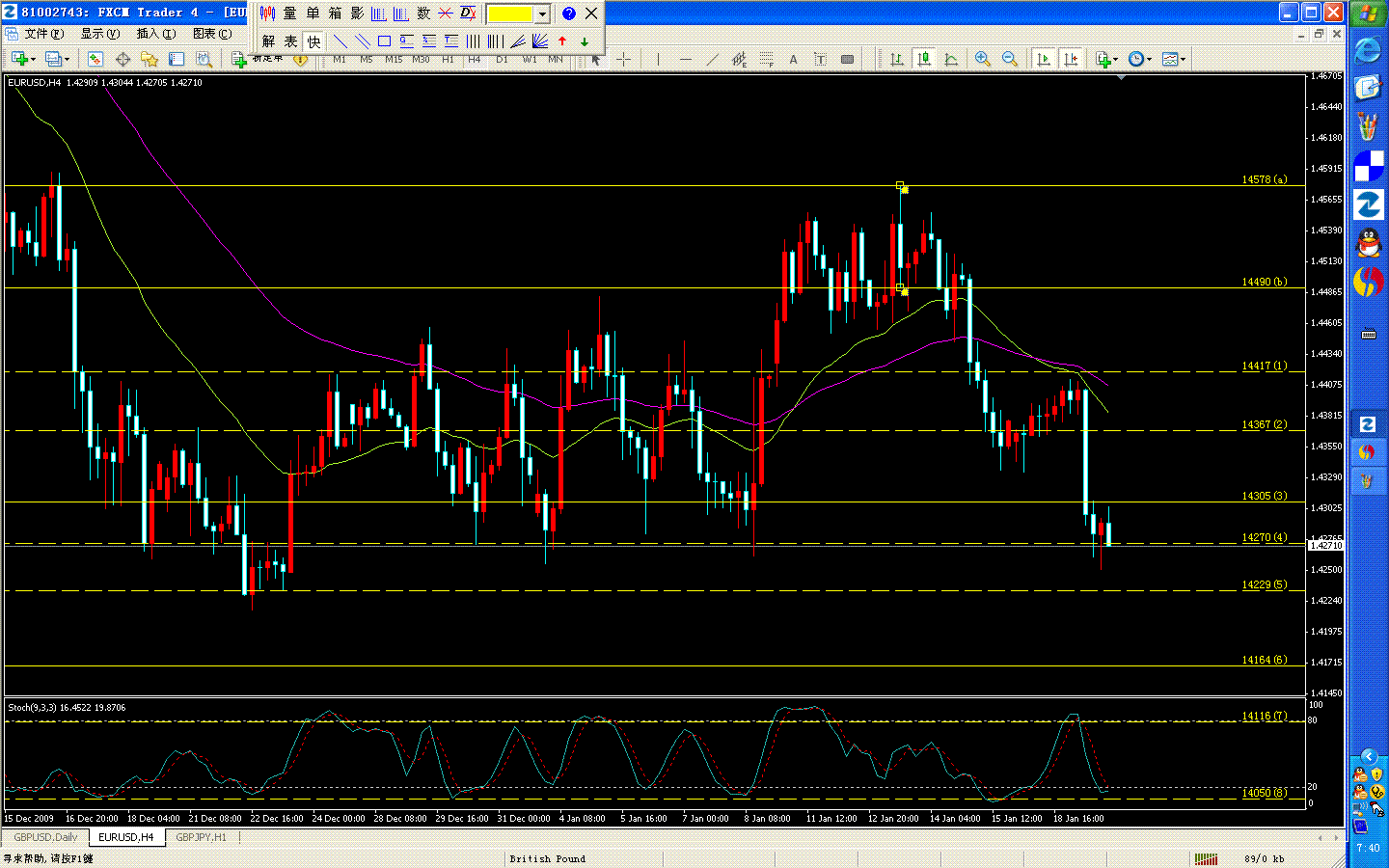Image resolution: width=1389 pixels, height=868 pixels.
Task: Click the 影 button in floating toolbar
Action: [357, 14]
